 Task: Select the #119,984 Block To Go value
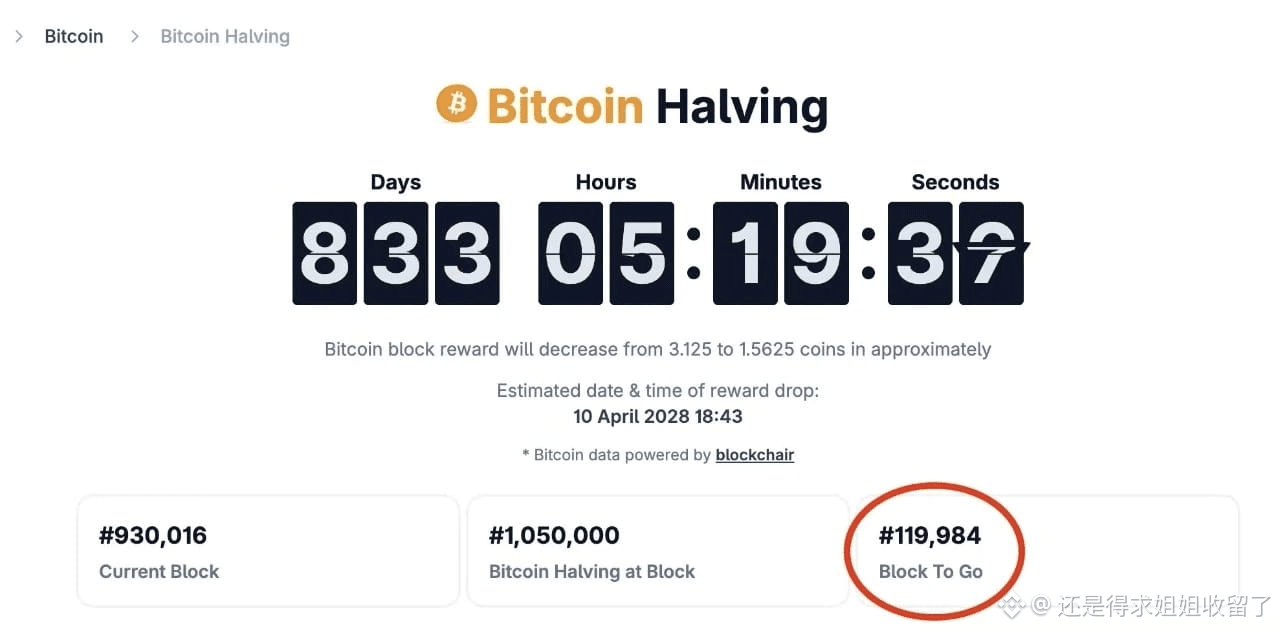[930, 536]
